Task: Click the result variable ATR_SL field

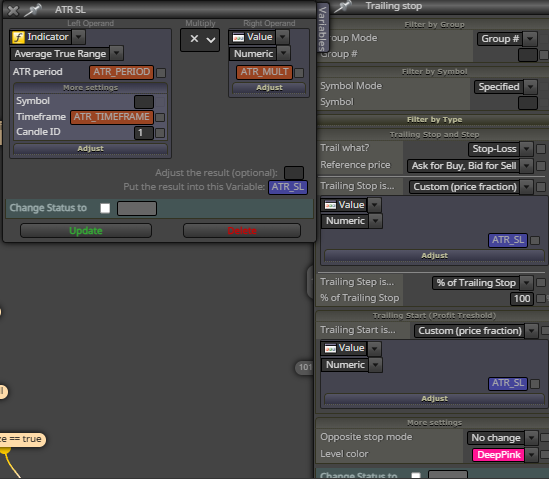Action: [288, 187]
